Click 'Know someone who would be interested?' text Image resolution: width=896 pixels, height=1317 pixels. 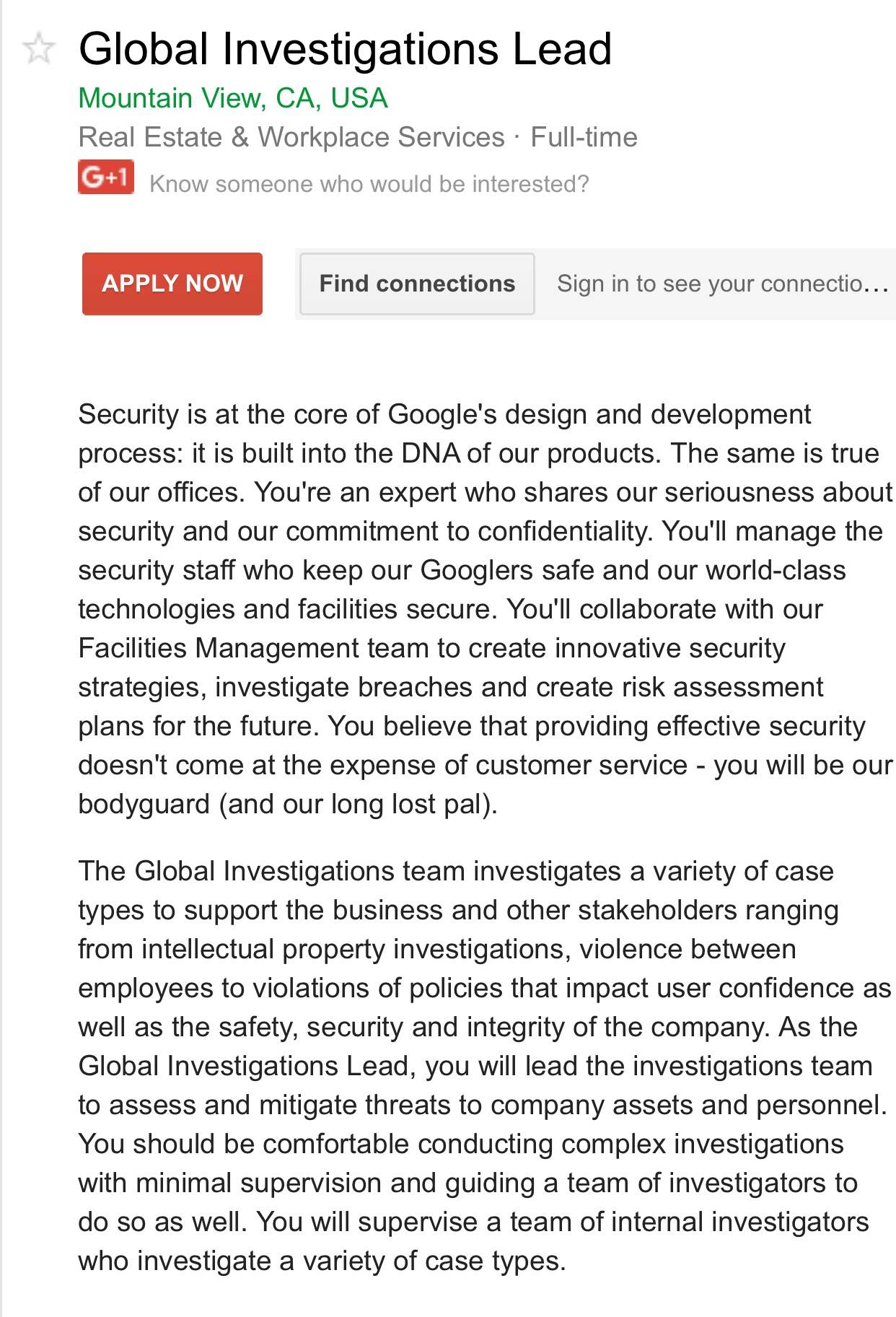click(x=369, y=184)
